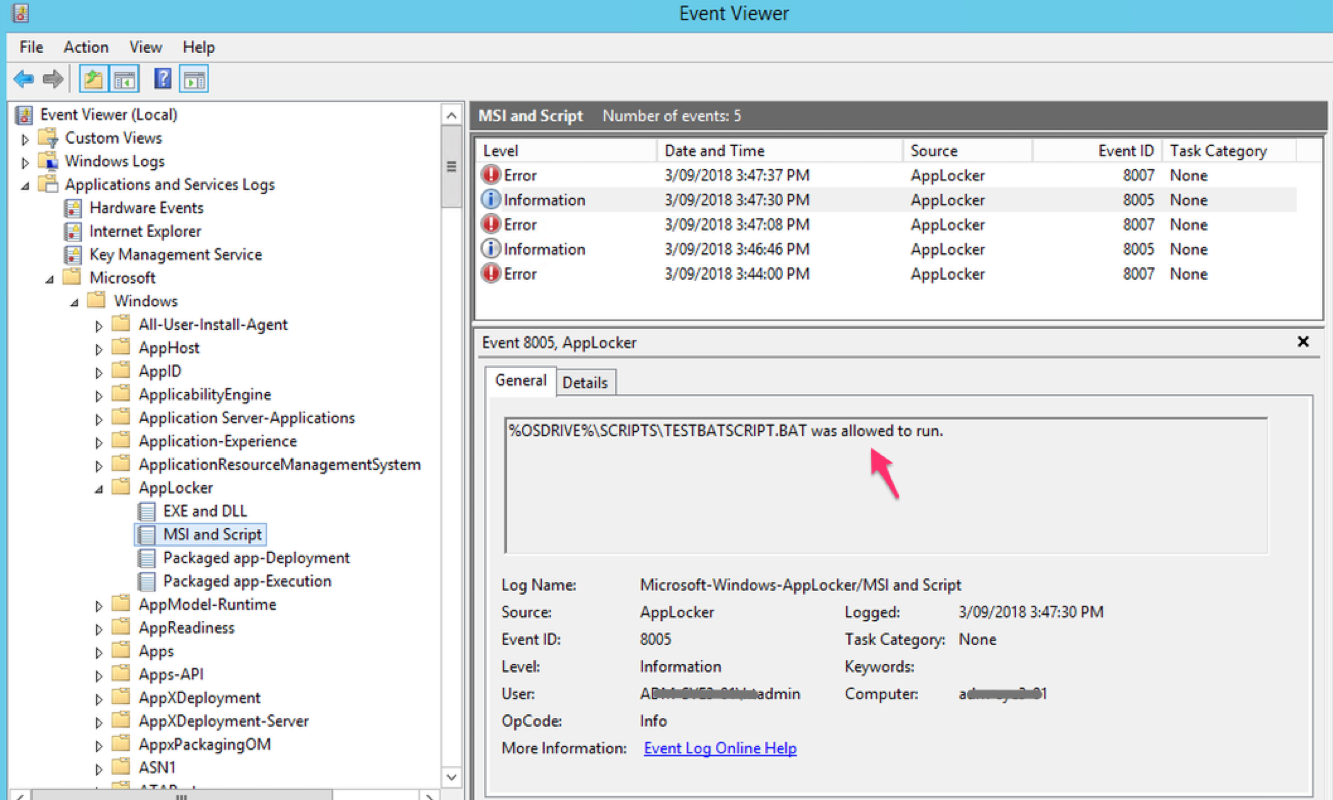Switch to the Details tab
1333x800 pixels.
(586, 382)
